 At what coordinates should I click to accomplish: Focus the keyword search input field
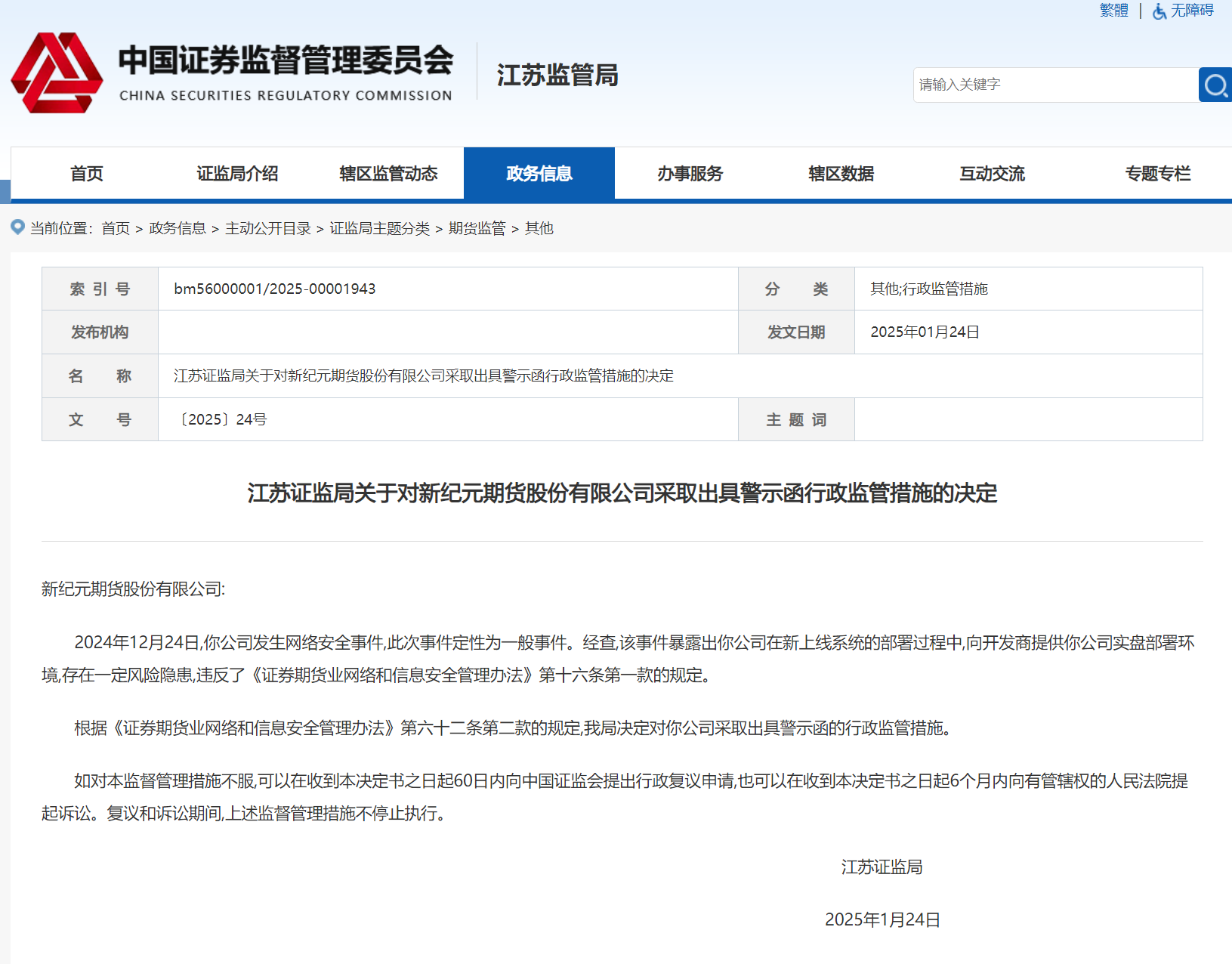click(1055, 85)
